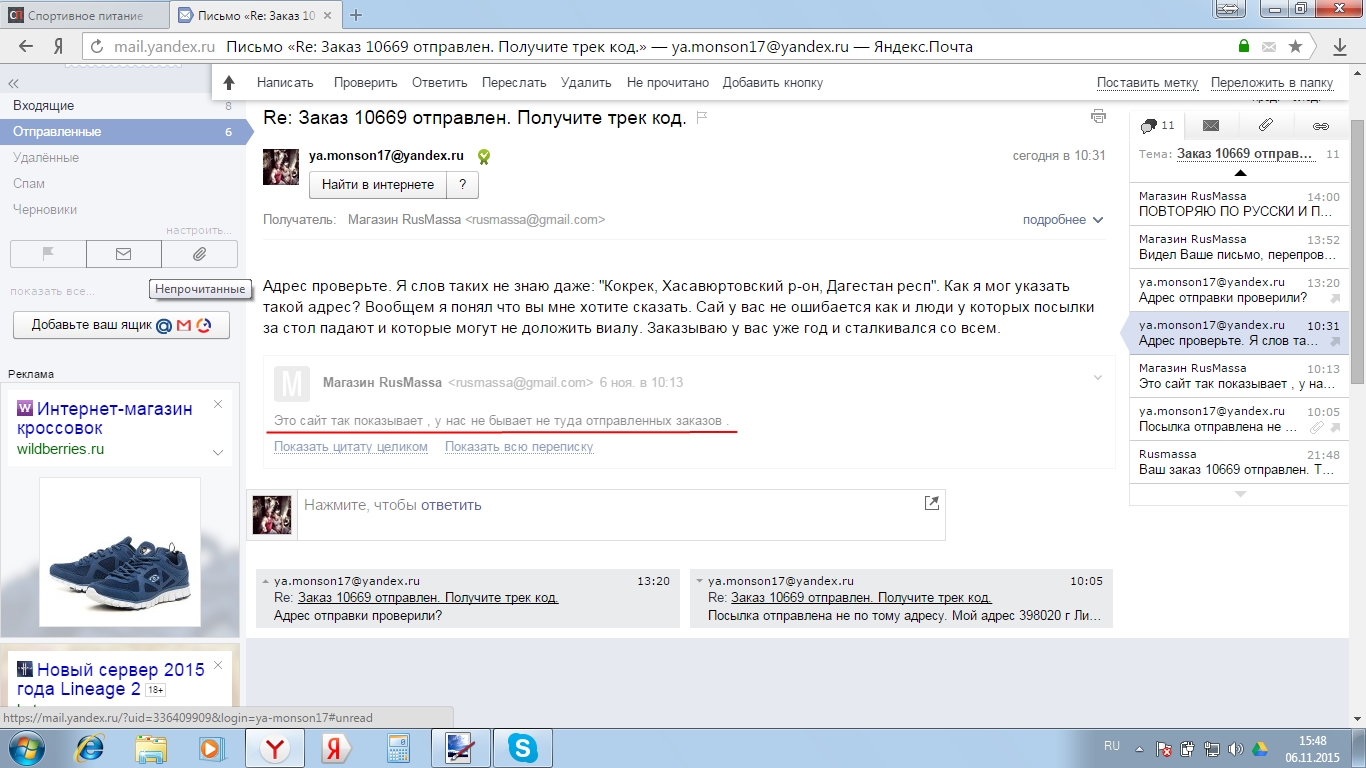Screen dimensions: 1366x768
Task: Expand the reply box with the arrow icon
Action: point(931,504)
